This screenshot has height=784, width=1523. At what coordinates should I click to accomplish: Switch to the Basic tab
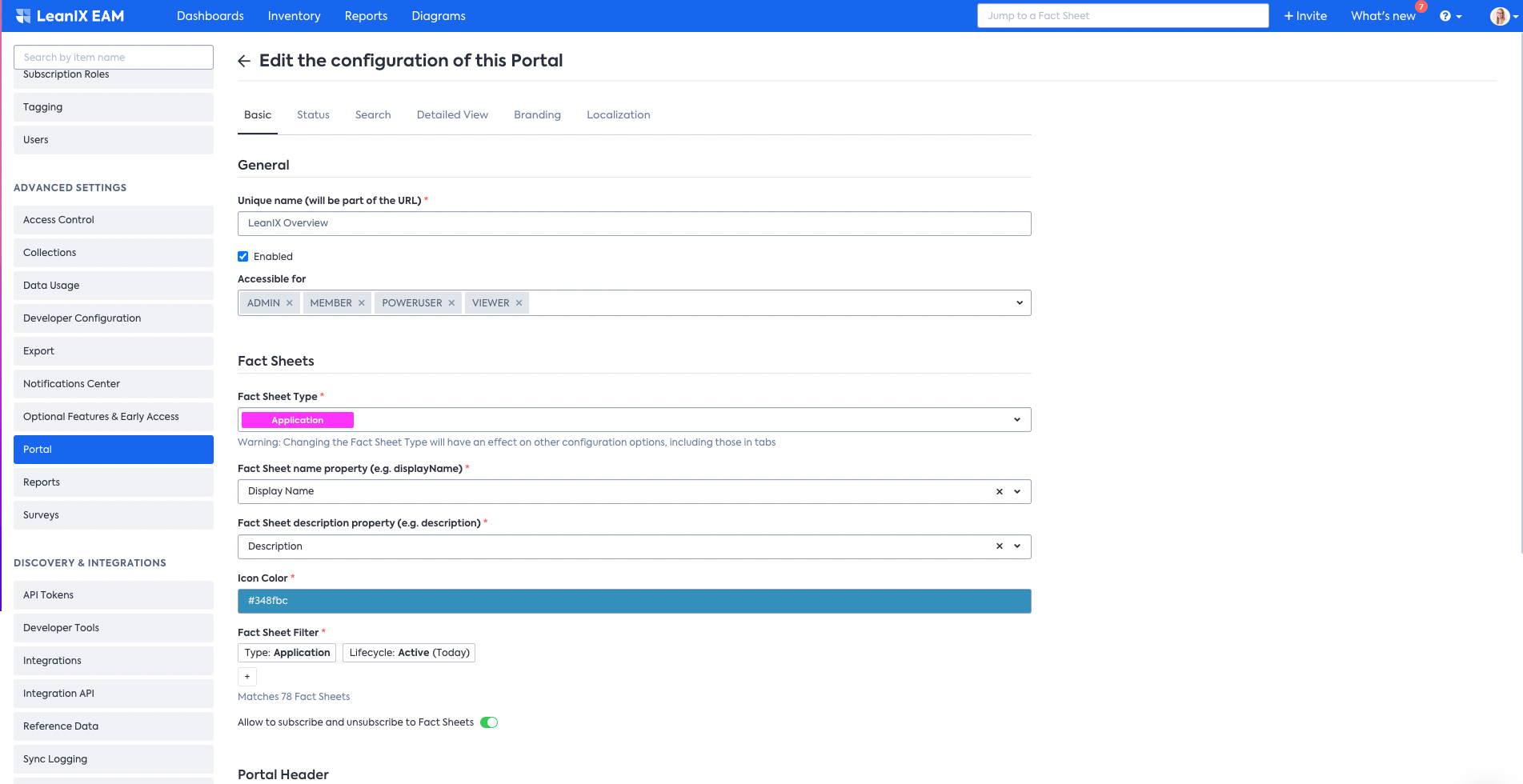pyautogui.click(x=258, y=115)
